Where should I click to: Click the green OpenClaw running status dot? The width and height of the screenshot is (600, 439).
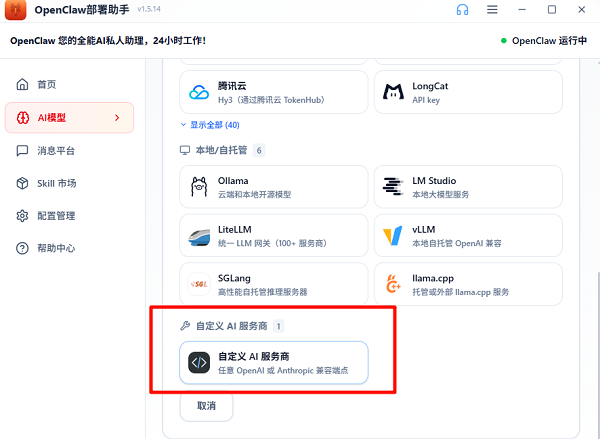(504, 41)
